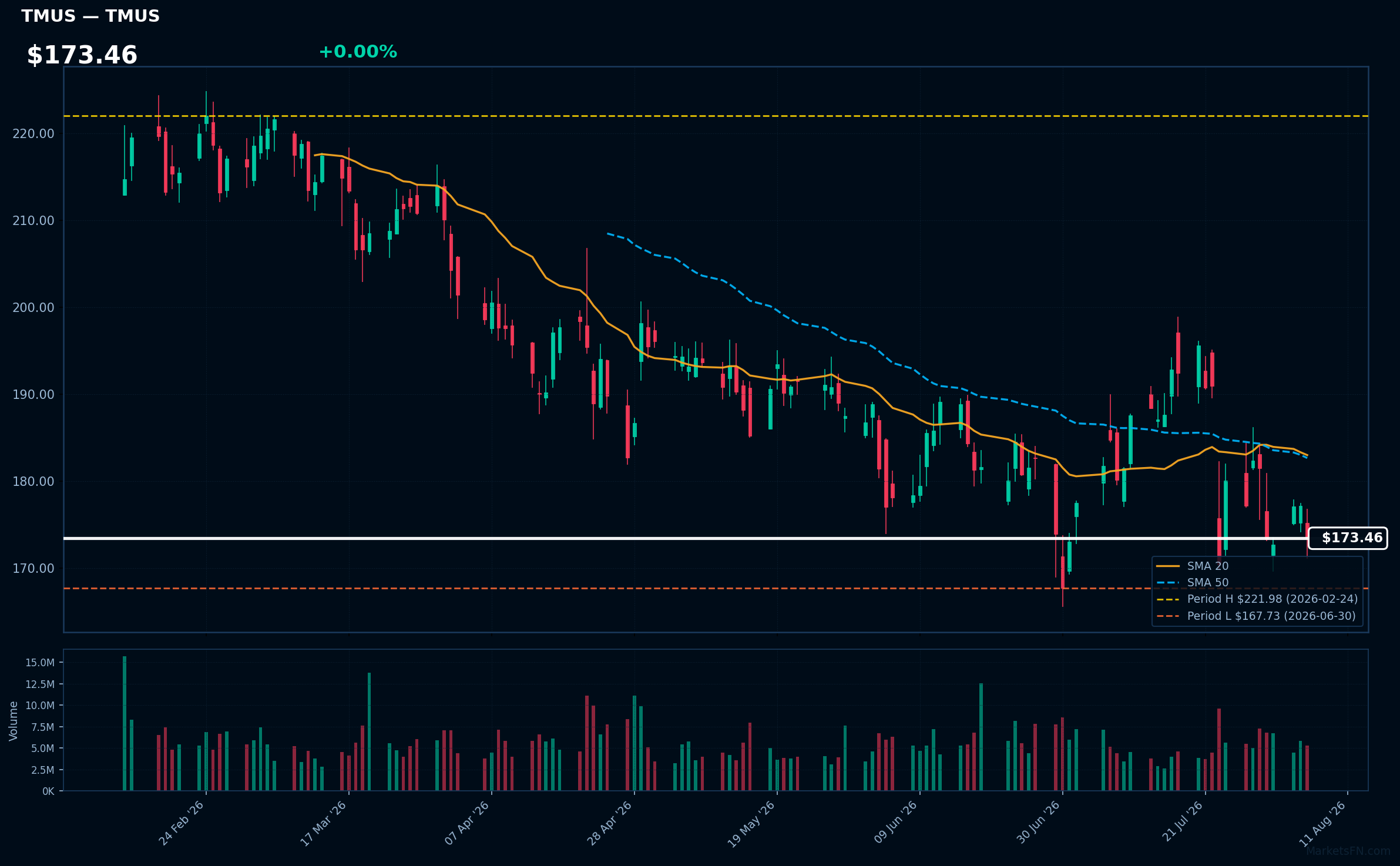
Task: Click the 170.00 price axis label
Action: pyautogui.click(x=33, y=569)
